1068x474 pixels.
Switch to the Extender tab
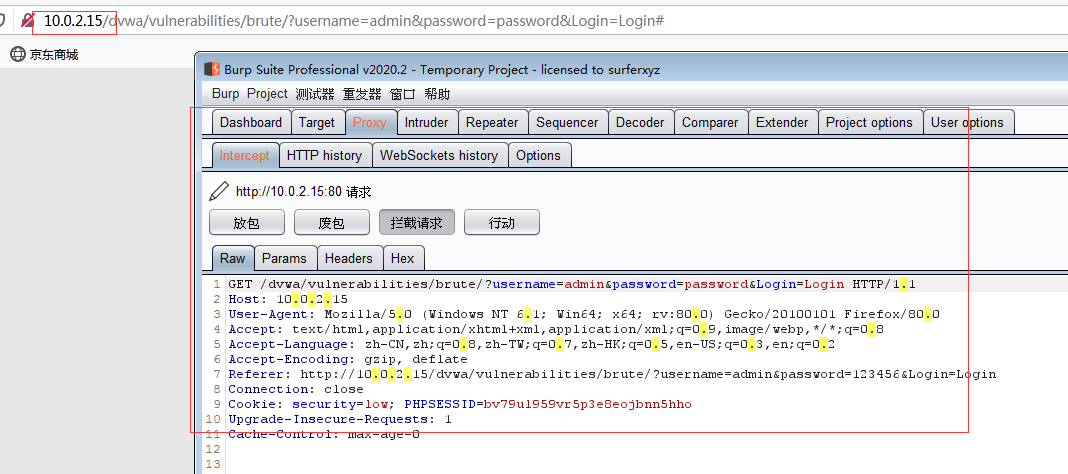click(782, 123)
